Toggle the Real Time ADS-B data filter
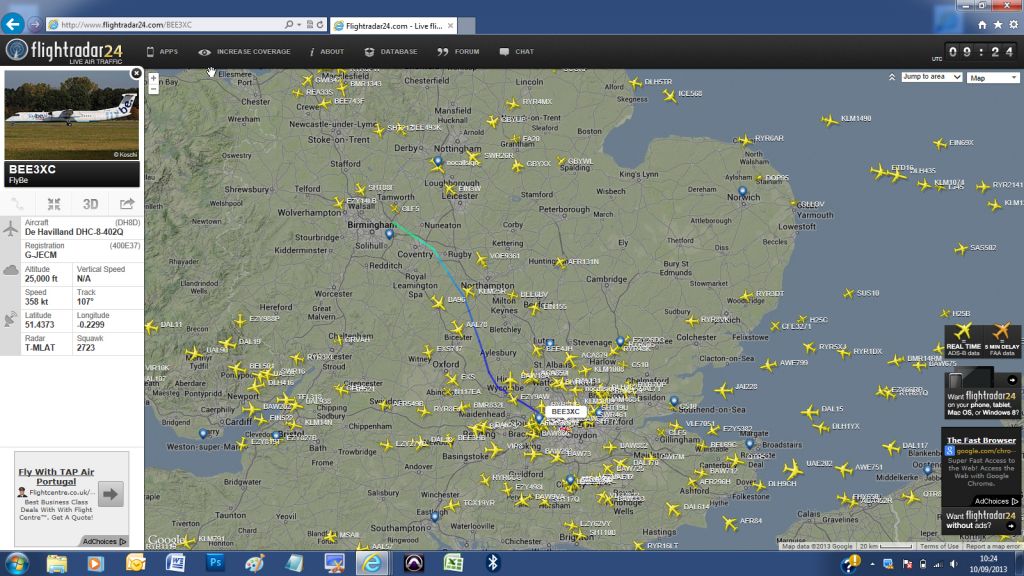Image resolution: width=1024 pixels, height=576 pixels. [x=963, y=340]
